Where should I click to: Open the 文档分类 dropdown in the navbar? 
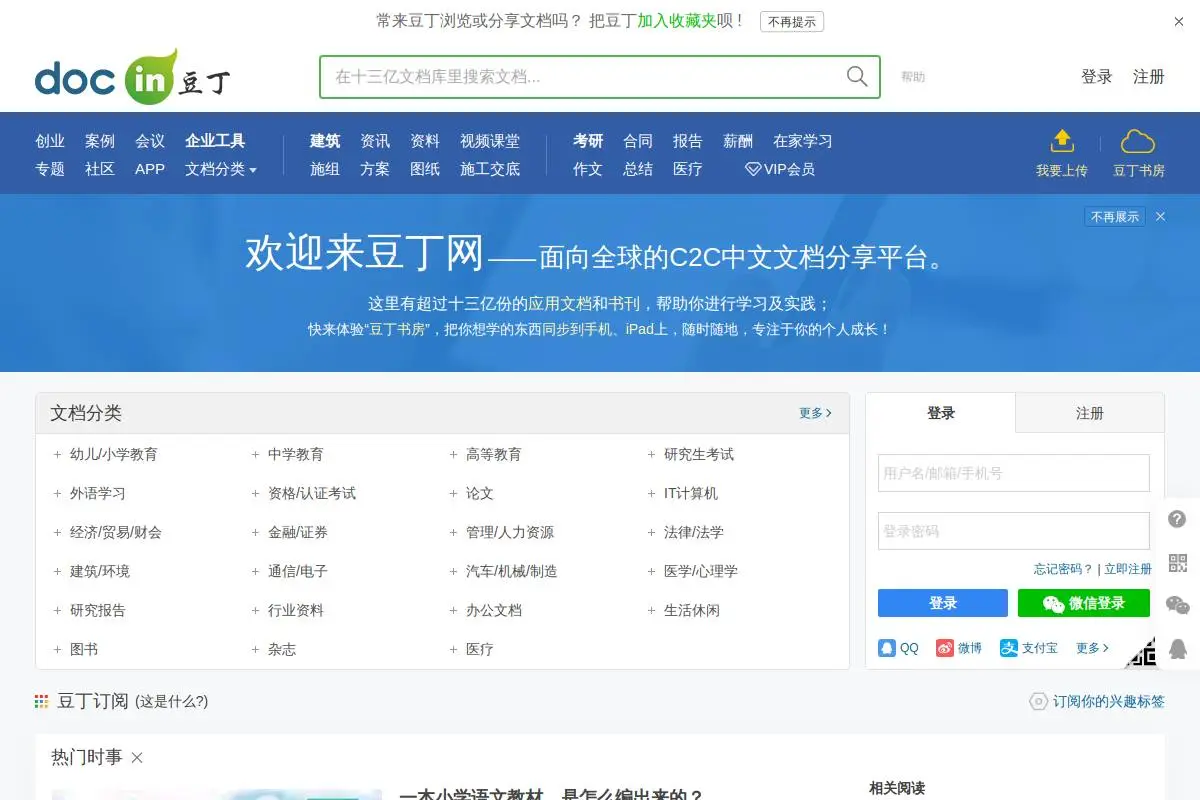(221, 169)
